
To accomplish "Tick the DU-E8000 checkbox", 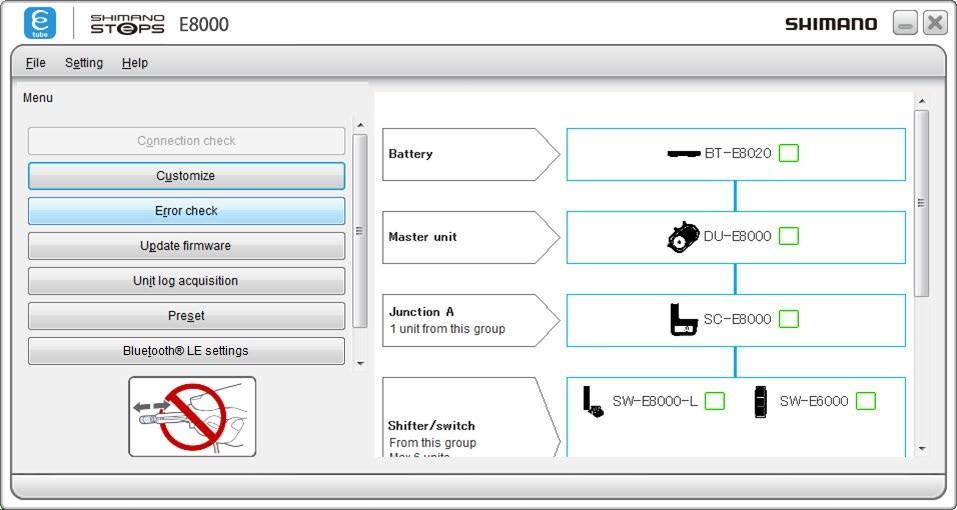I will pos(789,236).
